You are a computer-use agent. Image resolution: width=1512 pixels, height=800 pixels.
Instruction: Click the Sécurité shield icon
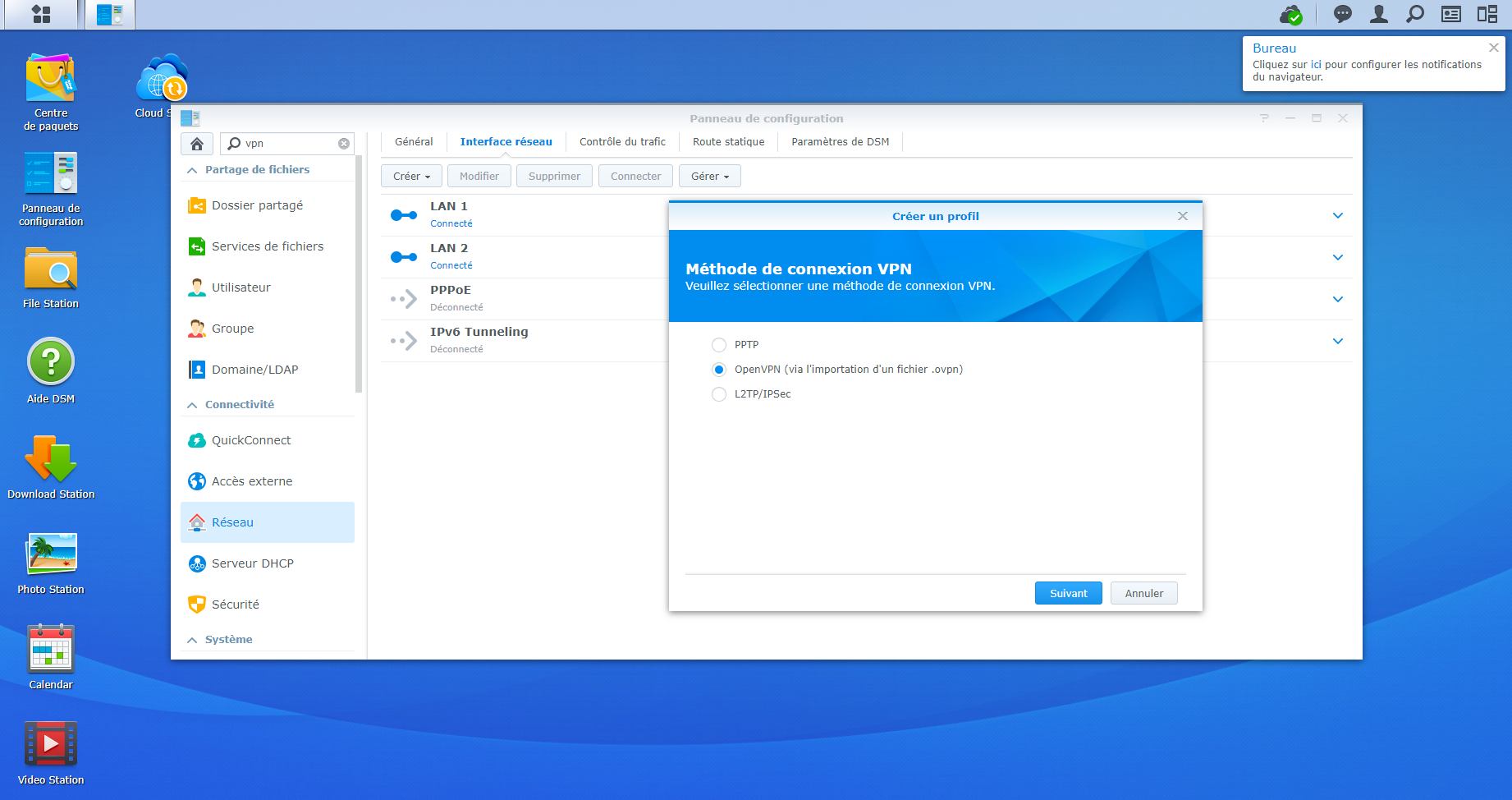point(197,605)
